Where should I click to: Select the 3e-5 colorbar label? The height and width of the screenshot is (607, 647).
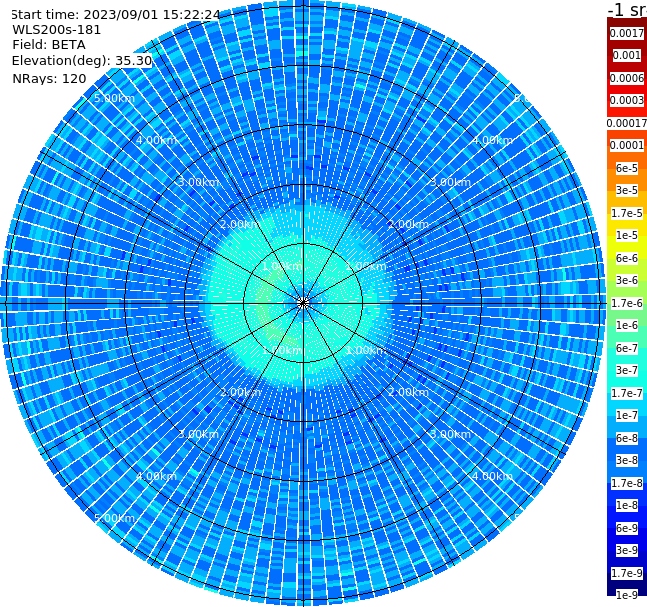pyautogui.click(x=627, y=190)
